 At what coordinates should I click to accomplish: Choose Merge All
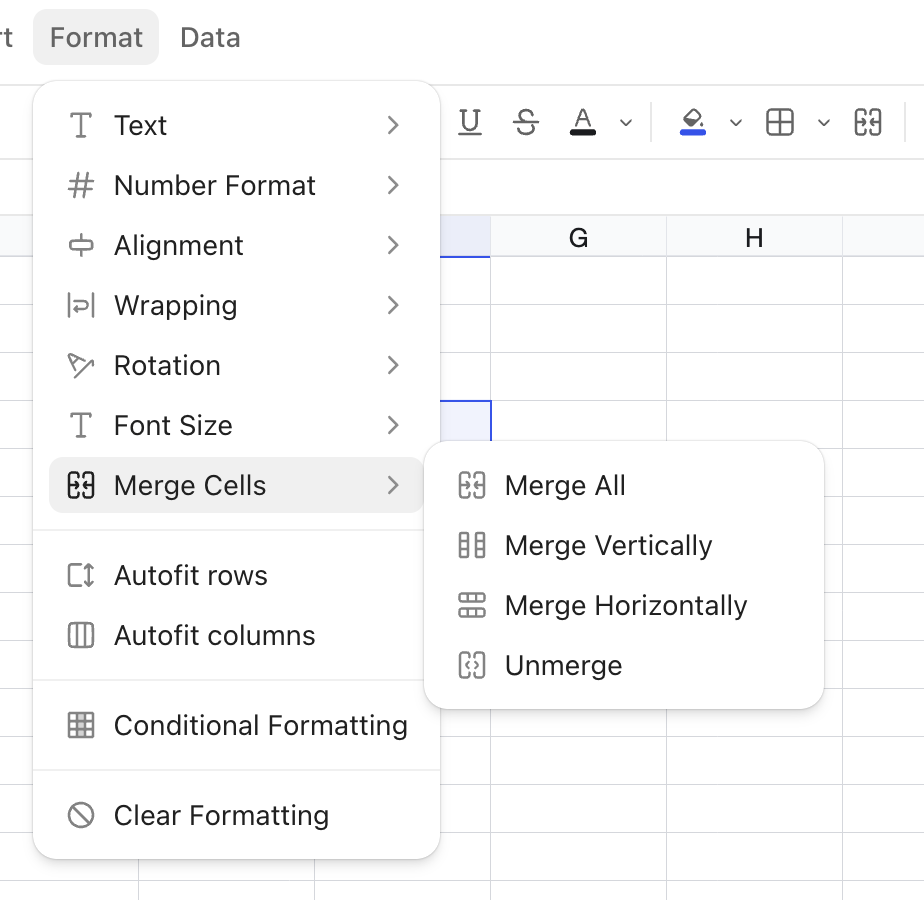pyautogui.click(x=623, y=486)
